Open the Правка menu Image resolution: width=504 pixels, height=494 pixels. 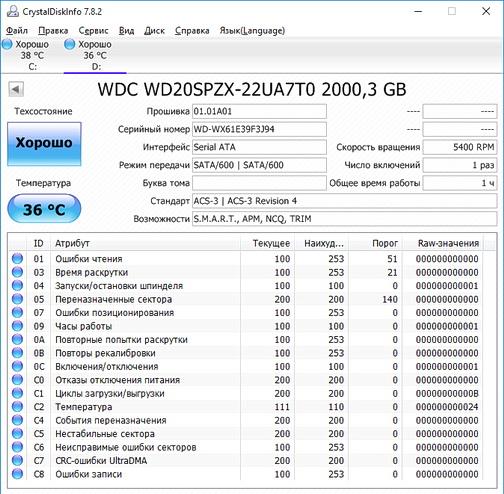pyautogui.click(x=53, y=31)
